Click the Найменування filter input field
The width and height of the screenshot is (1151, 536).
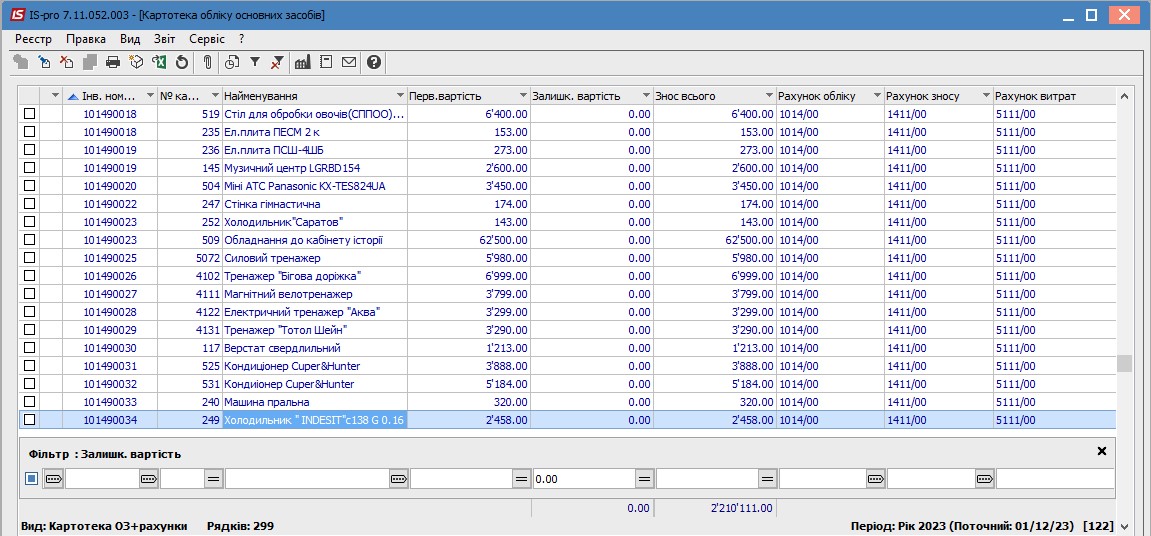pyautogui.click(x=308, y=479)
